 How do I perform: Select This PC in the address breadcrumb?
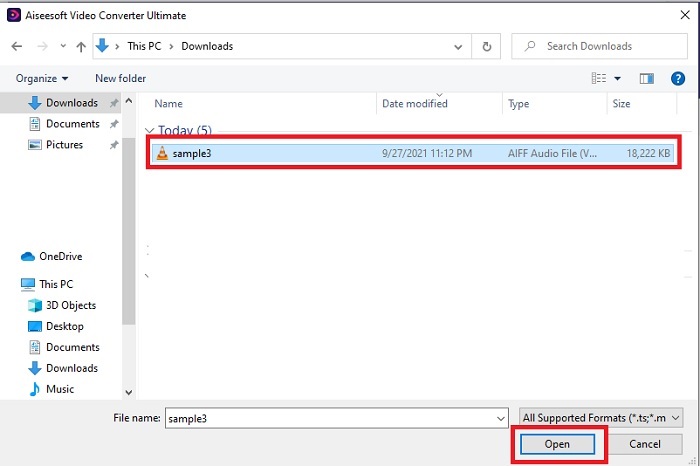pyautogui.click(x=144, y=46)
